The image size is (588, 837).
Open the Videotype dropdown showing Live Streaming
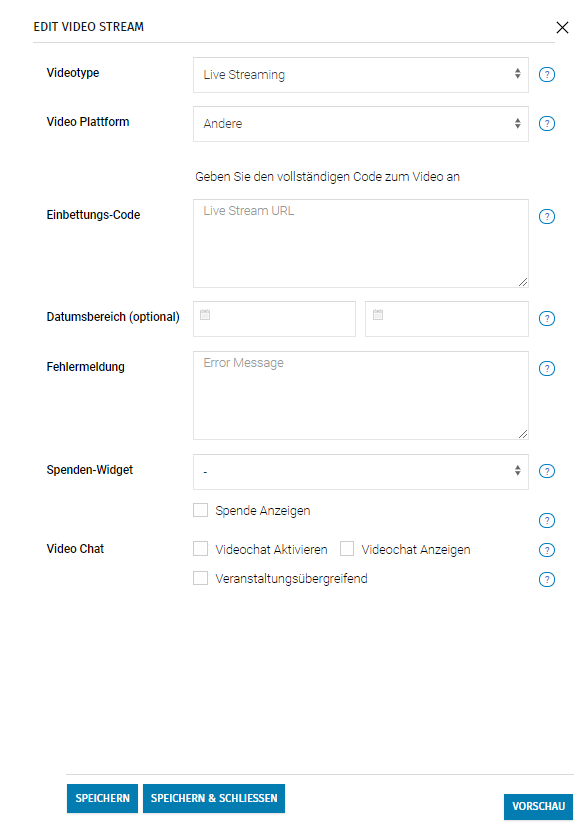coord(361,75)
